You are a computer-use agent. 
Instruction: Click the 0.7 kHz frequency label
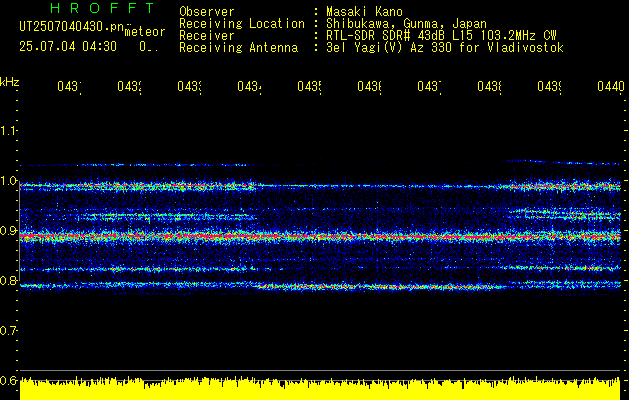click(x=8, y=331)
